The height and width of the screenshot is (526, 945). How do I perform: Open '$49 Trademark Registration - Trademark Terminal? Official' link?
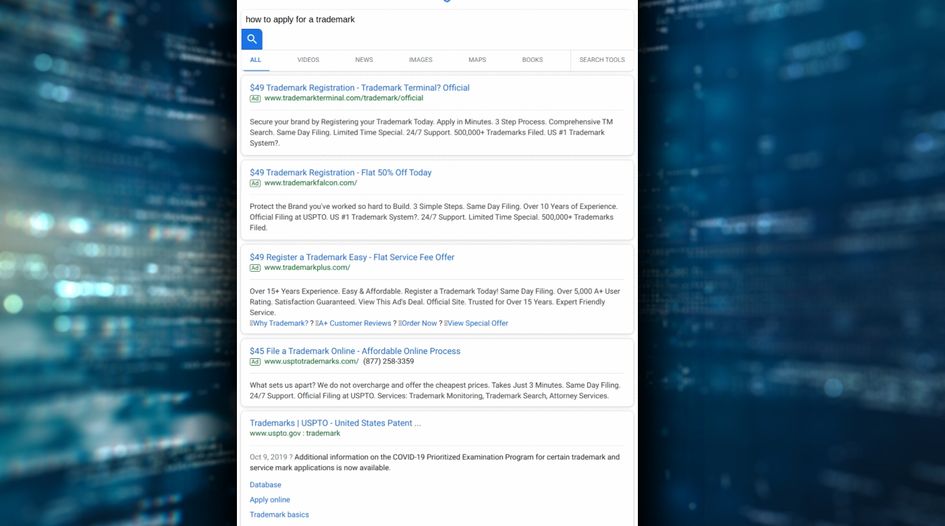(x=359, y=87)
